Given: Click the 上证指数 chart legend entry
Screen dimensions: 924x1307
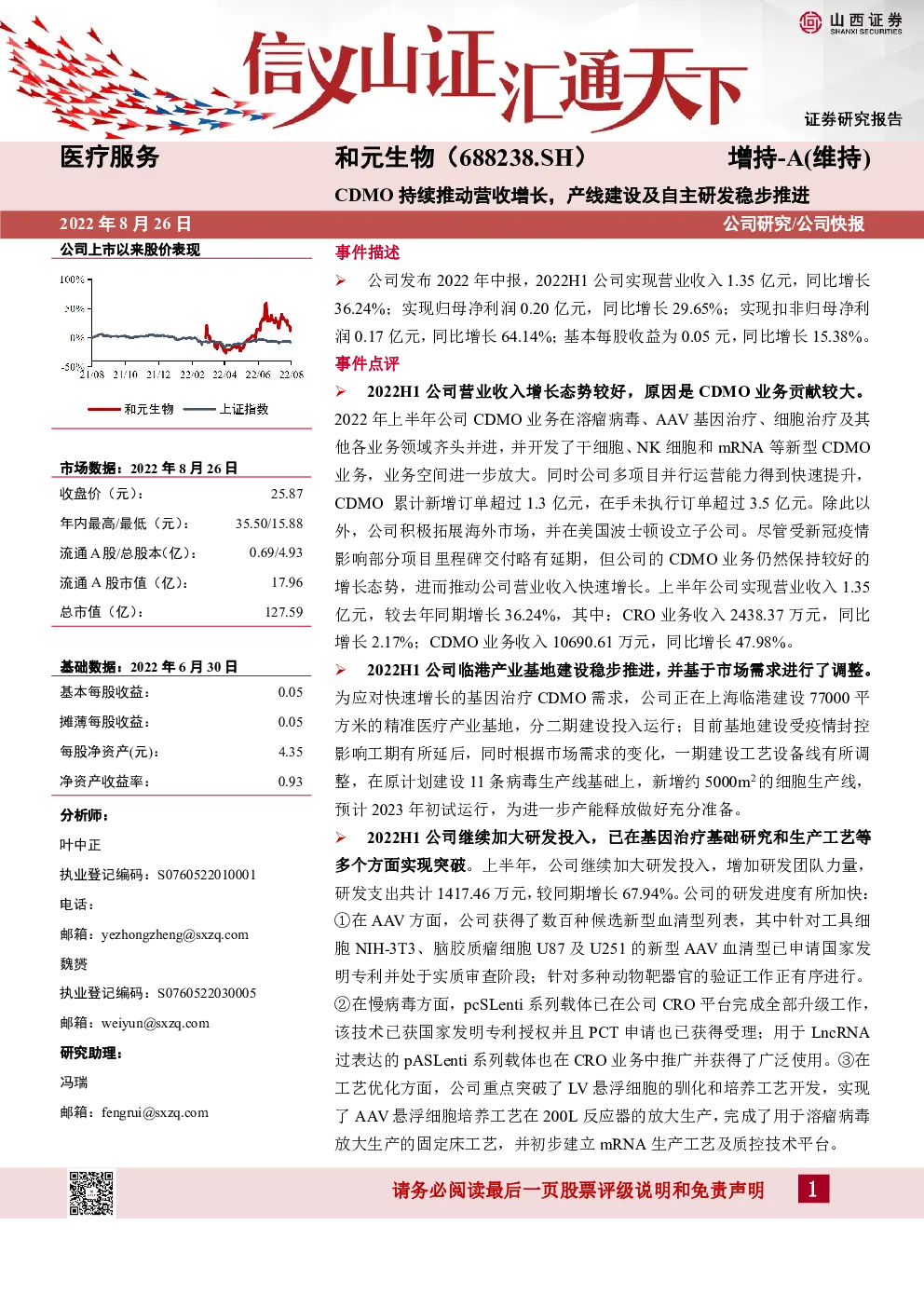Looking at the screenshot, I should [x=226, y=409].
